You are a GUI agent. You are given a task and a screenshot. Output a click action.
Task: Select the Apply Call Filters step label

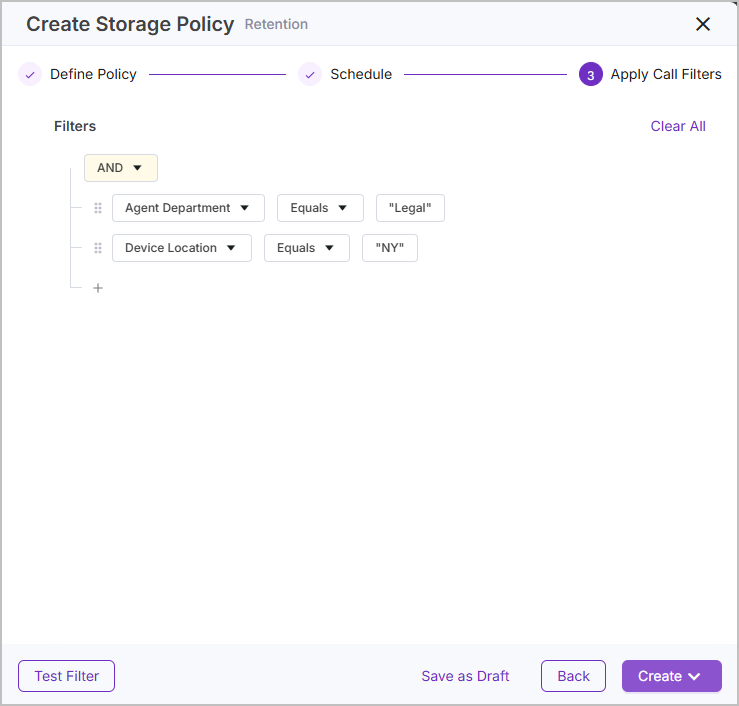click(x=666, y=74)
